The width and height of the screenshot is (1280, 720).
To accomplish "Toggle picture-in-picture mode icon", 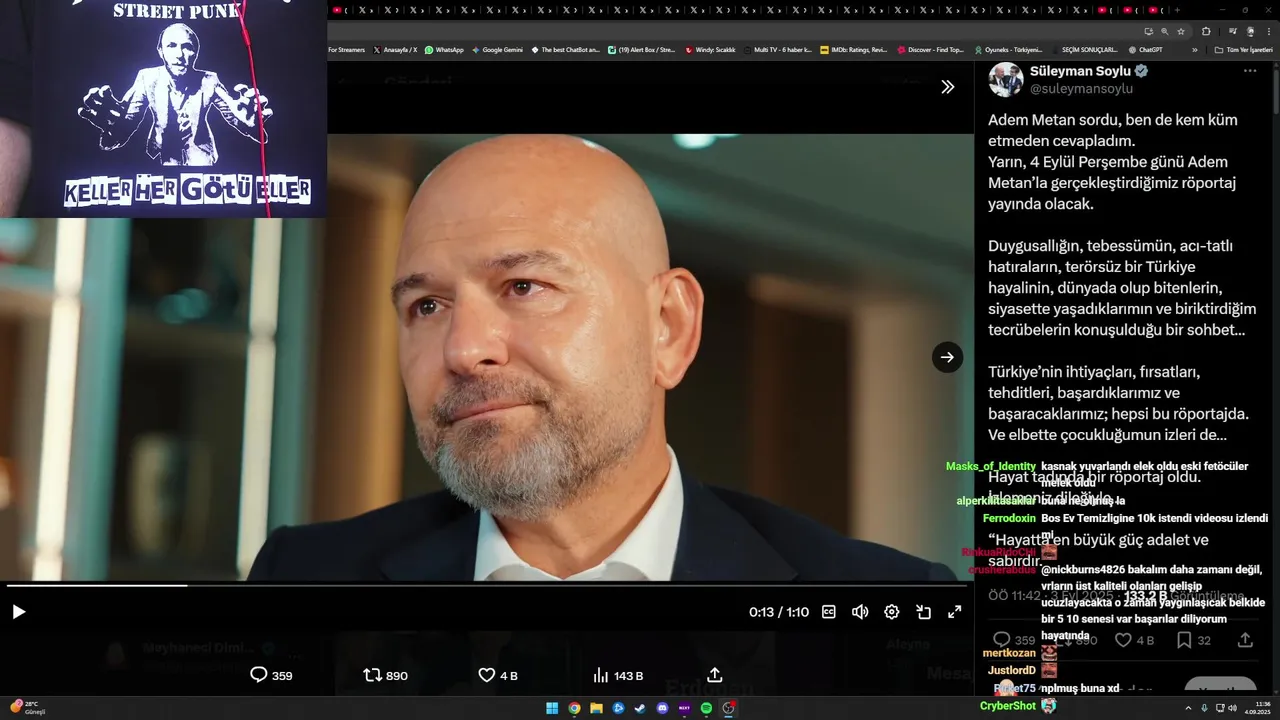I will 923,612.
